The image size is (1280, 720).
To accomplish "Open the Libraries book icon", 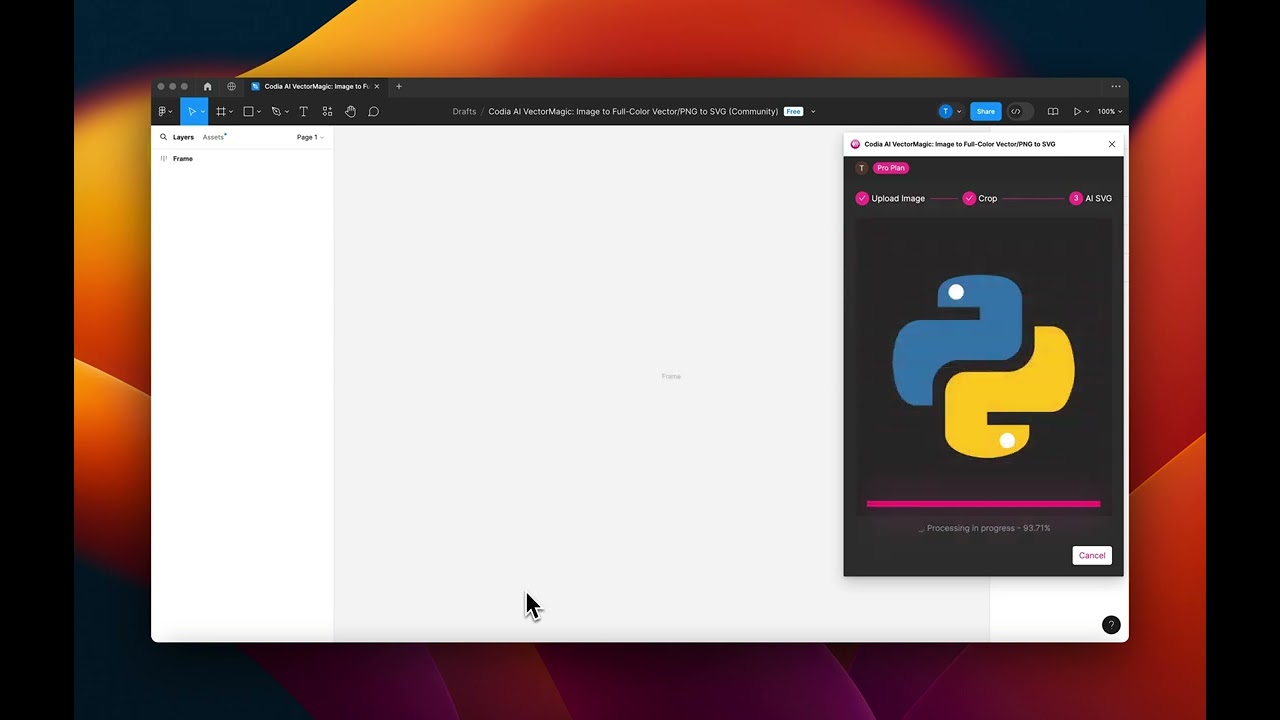I will 1053,111.
